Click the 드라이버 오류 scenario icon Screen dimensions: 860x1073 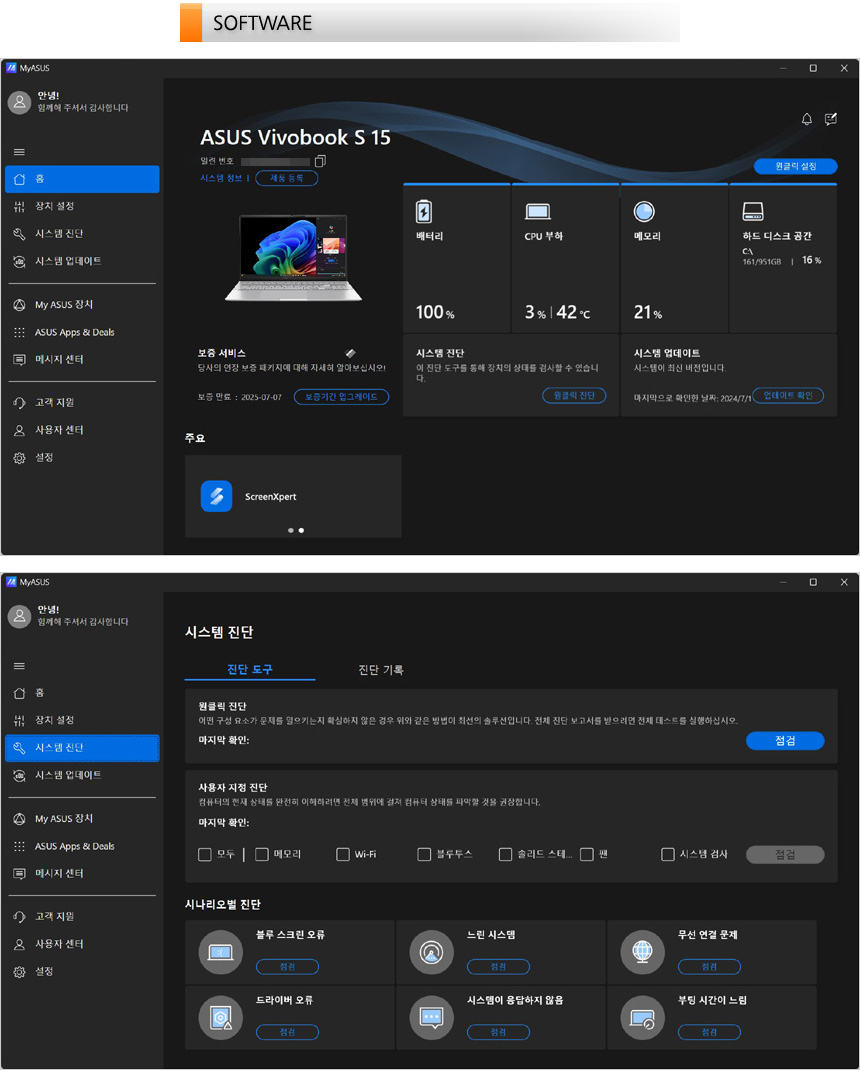pos(220,1018)
